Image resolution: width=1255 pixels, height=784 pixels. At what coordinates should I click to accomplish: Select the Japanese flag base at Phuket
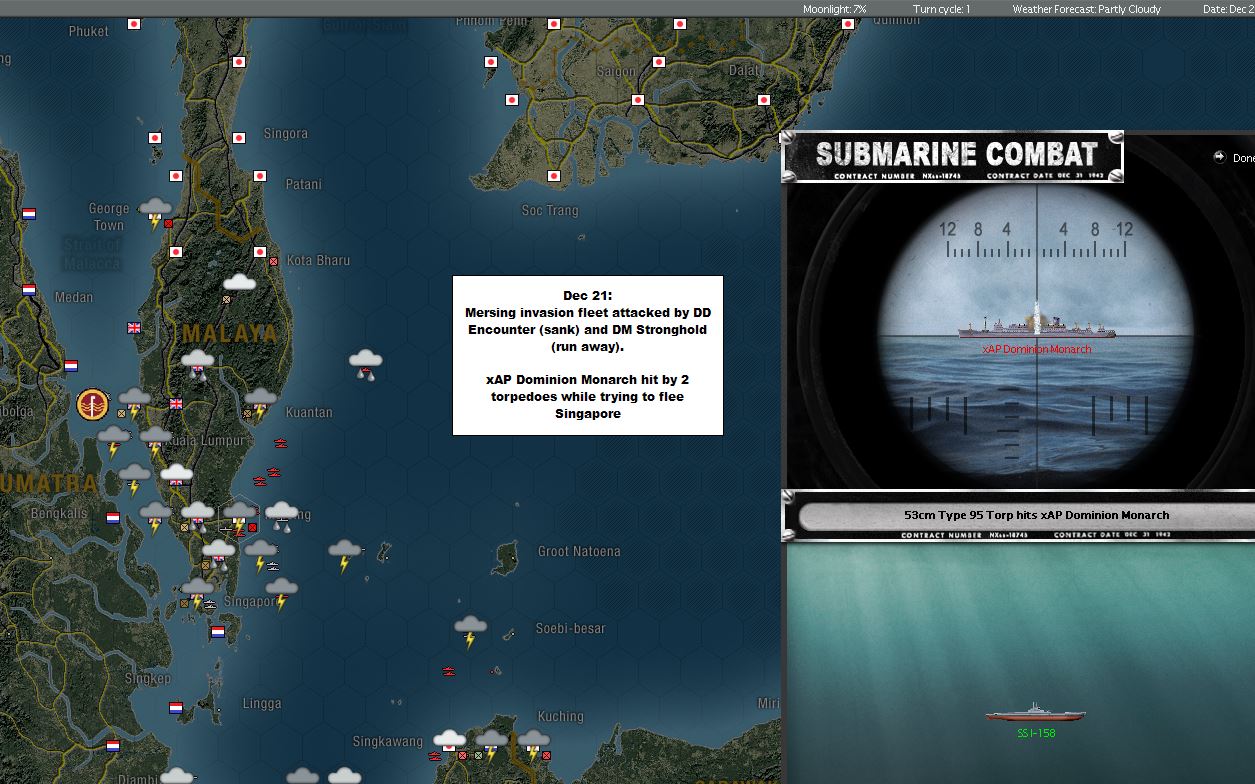point(134,24)
